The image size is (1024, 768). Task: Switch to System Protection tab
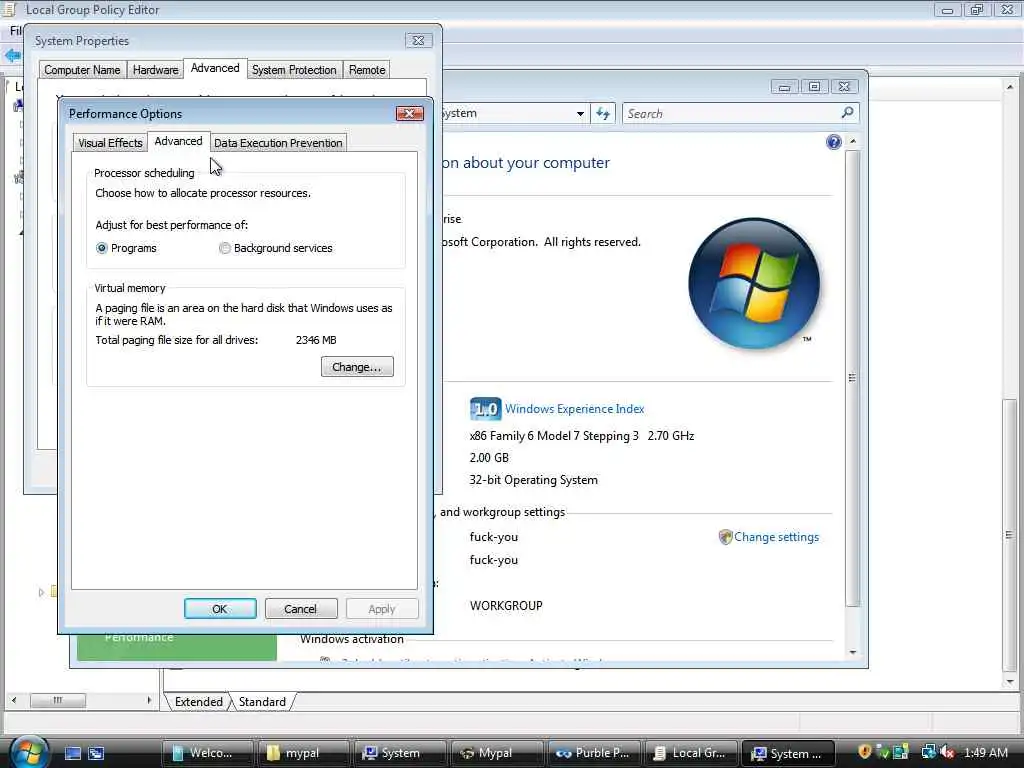(x=295, y=70)
